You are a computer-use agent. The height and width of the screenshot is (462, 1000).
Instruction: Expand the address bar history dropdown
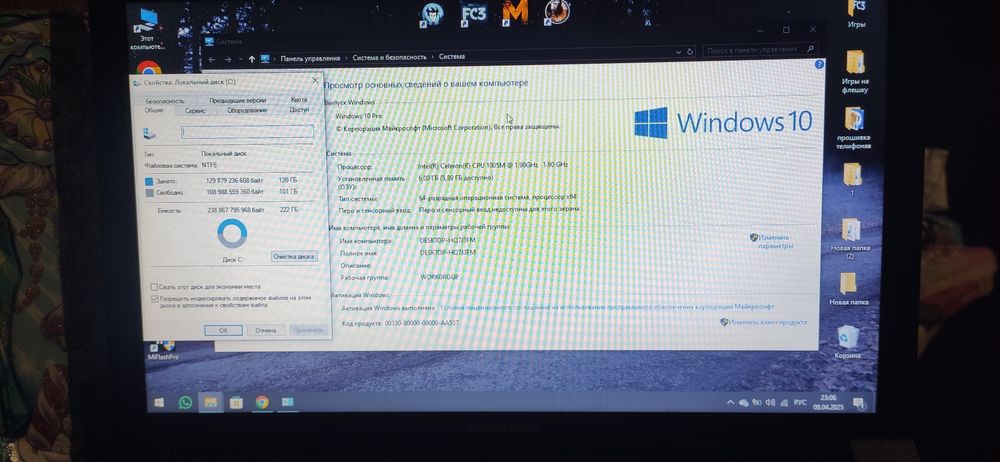[x=678, y=51]
